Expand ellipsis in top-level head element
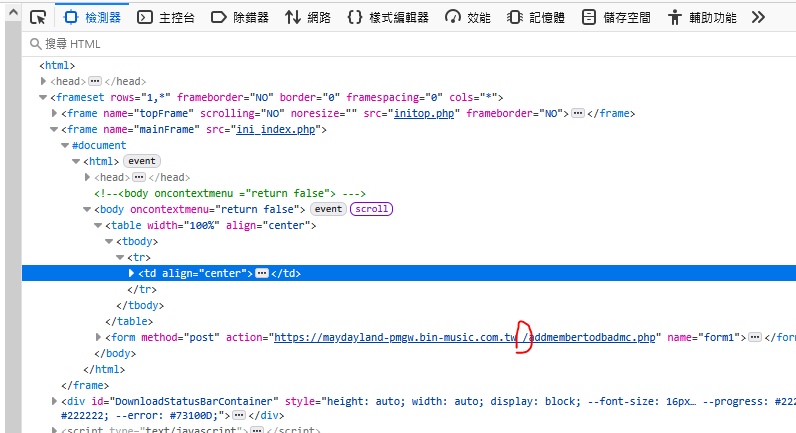 95,81
